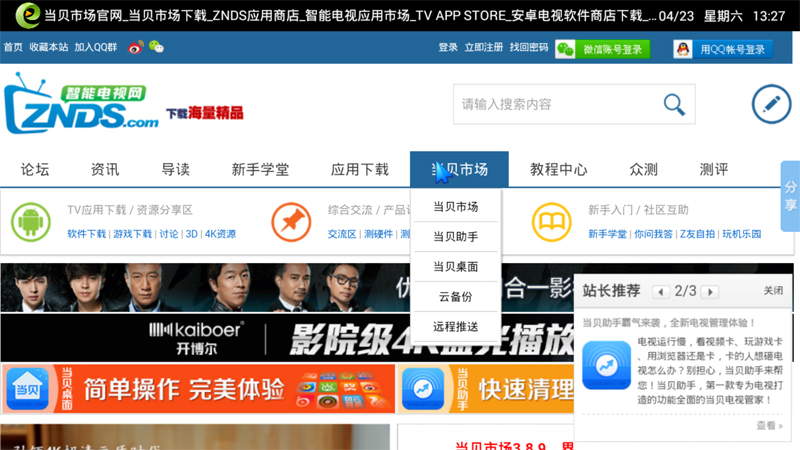The image size is (800, 450).
Task: Log in with 用QQ帐号登录 button
Action: click(722, 49)
